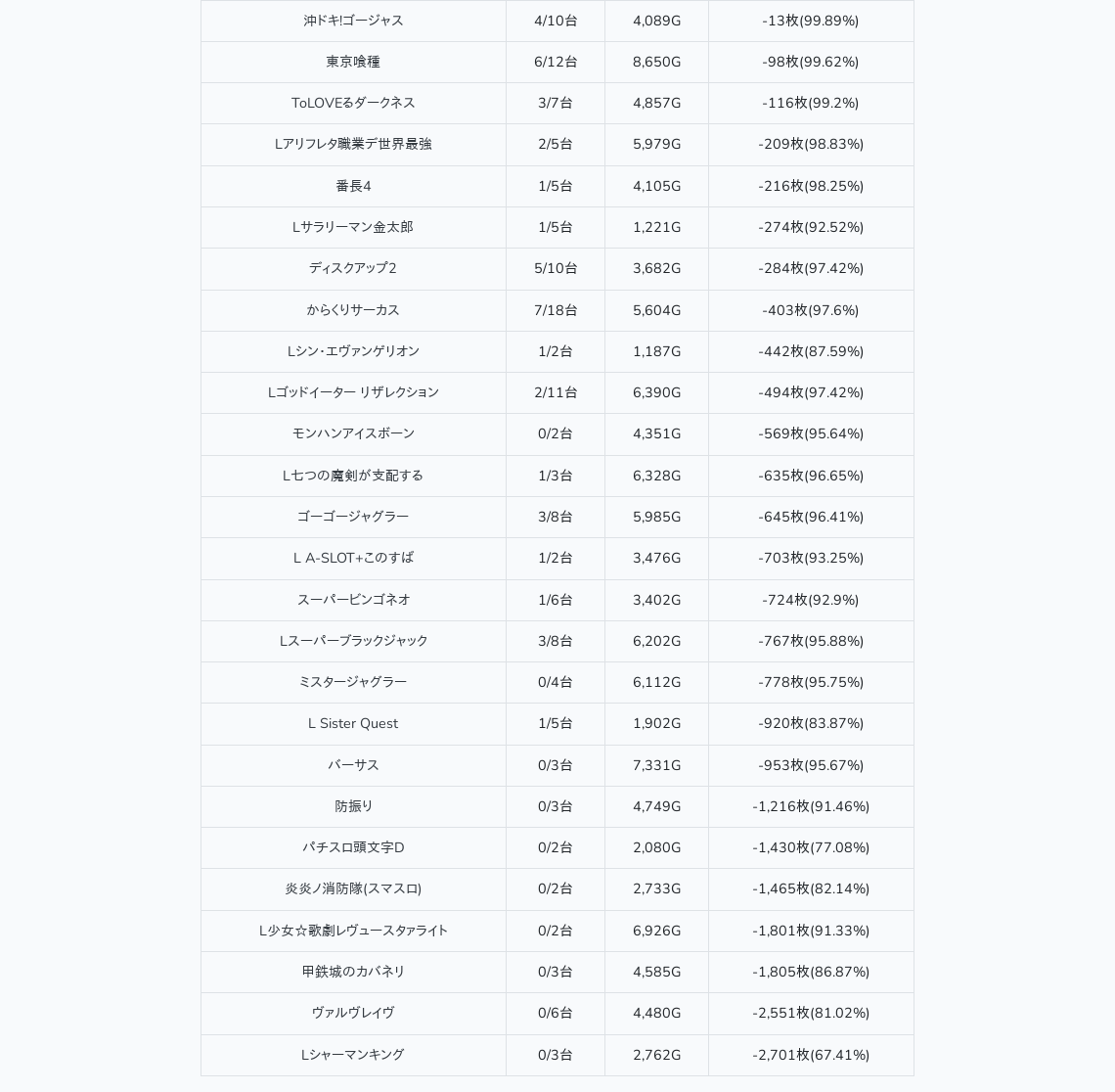This screenshot has width=1115, height=1092.
Task: Click the からくりサーカス row name
Action: [353, 310]
